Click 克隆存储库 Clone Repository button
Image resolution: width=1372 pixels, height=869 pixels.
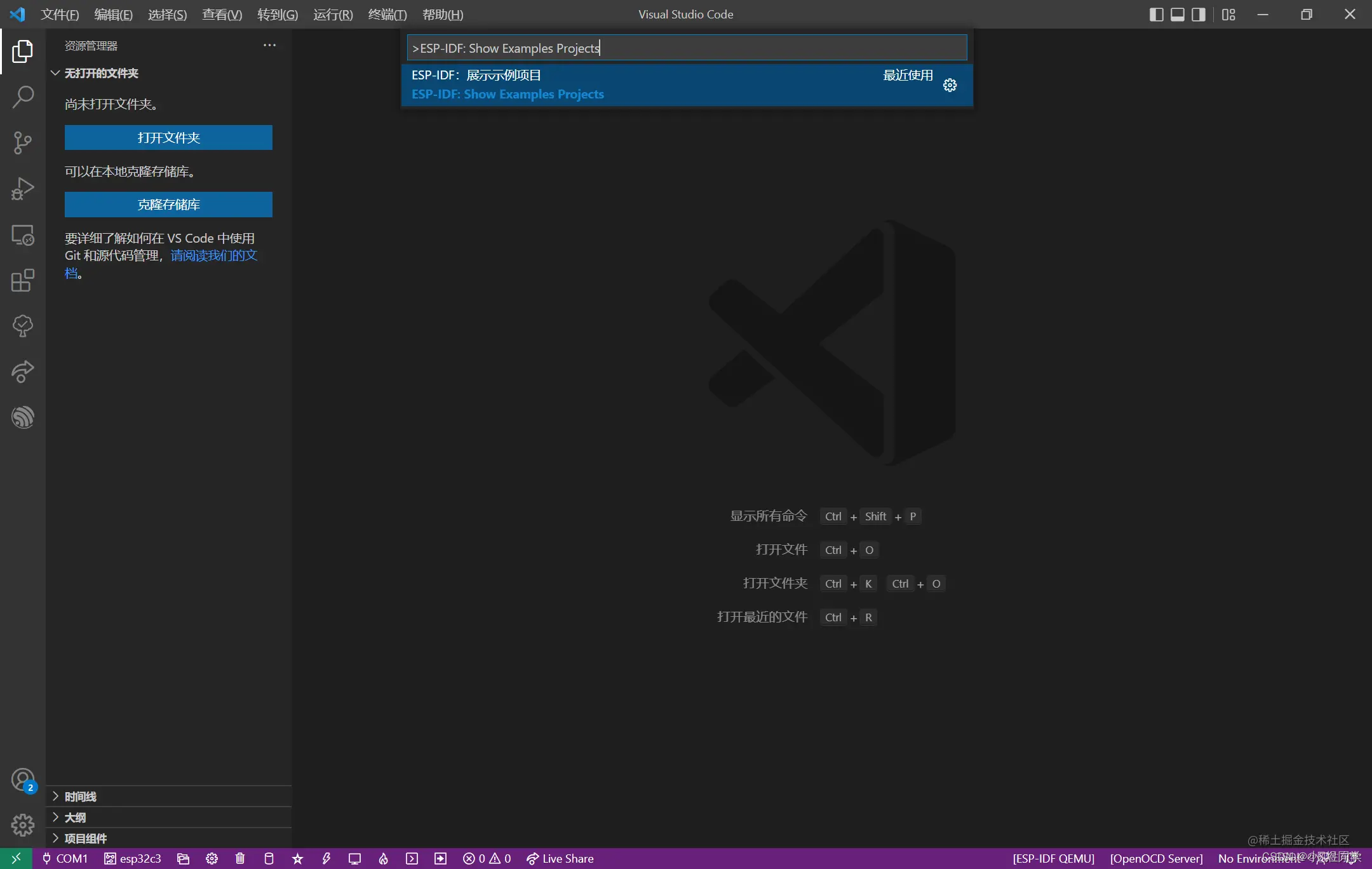coord(168,204)
